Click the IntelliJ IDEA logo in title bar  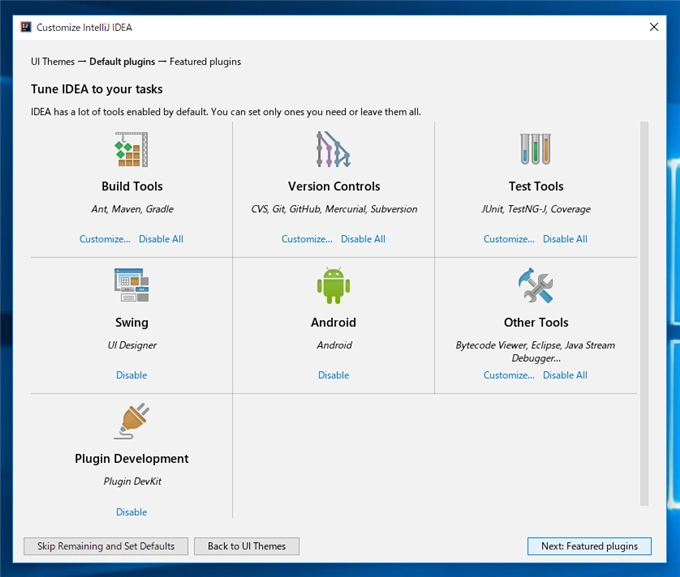pos(26,27)
